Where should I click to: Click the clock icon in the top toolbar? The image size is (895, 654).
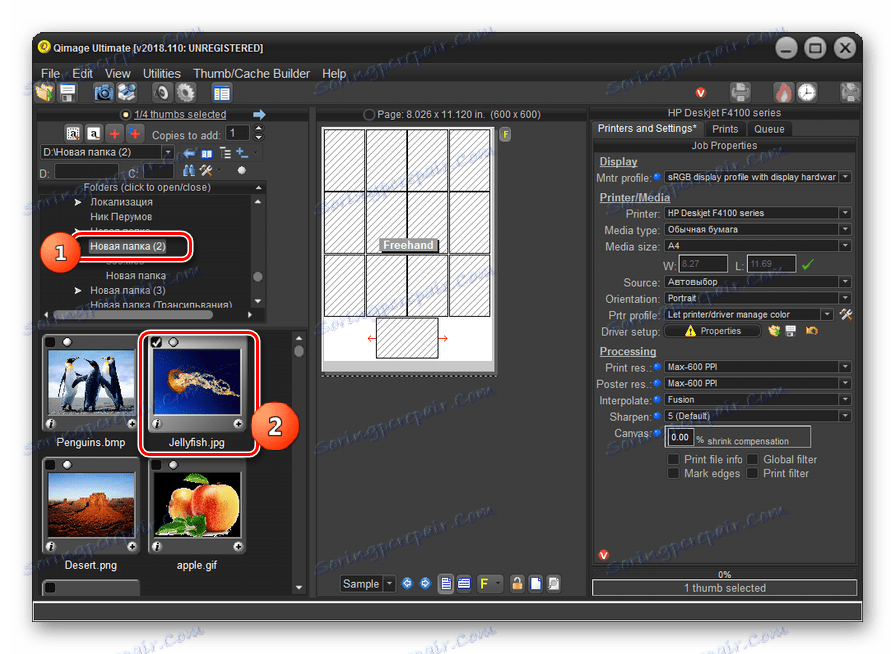(807, 92)
